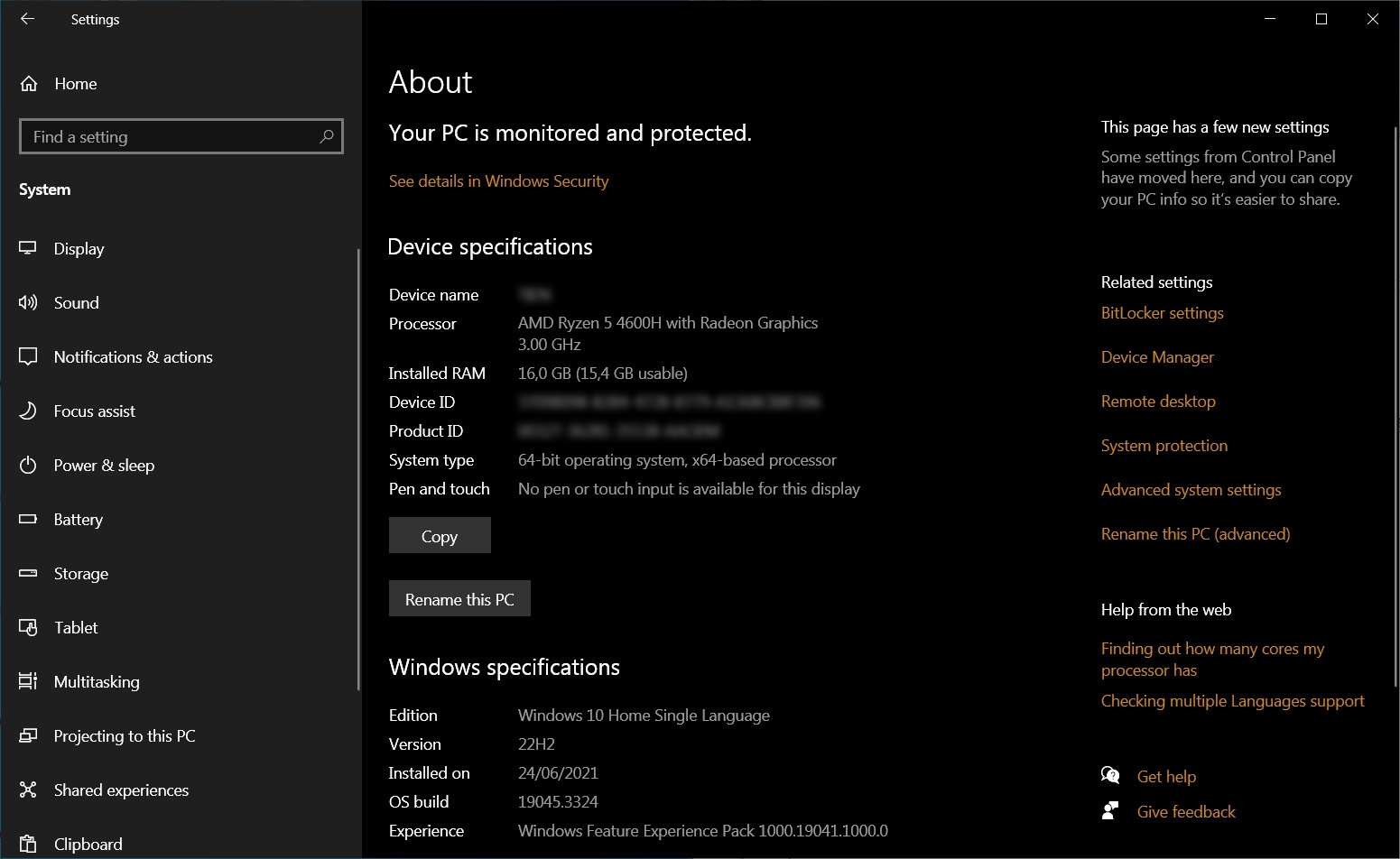Click the Multitasking icon
The height and width of the screenshot is (859, 1400).
pyautogui.click(x=28, y=681)
